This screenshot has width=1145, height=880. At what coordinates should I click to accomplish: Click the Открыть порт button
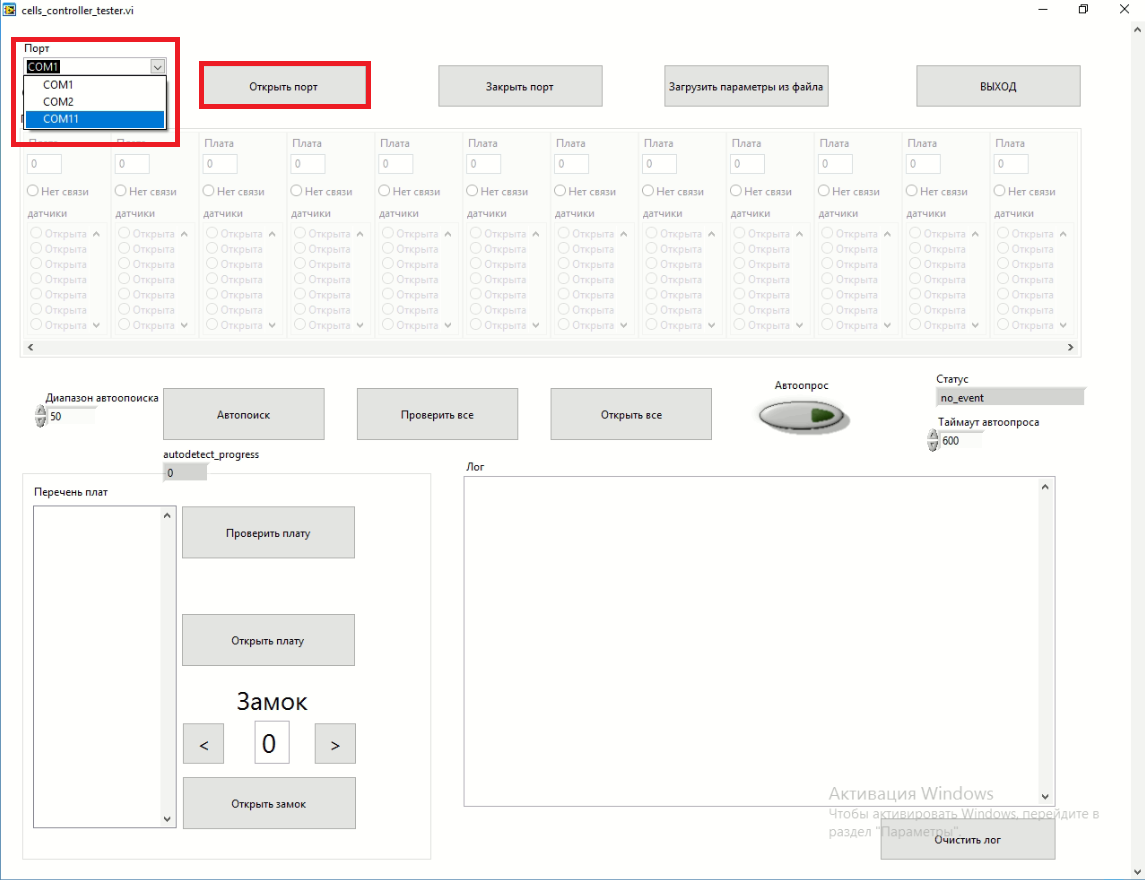(x=284, y=86)
